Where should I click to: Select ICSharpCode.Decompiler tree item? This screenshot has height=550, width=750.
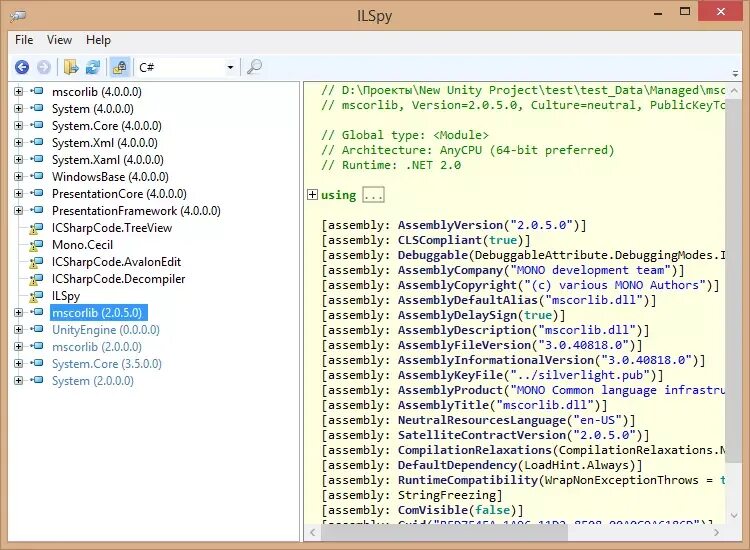pyautogui.click(x=118, y=279)
